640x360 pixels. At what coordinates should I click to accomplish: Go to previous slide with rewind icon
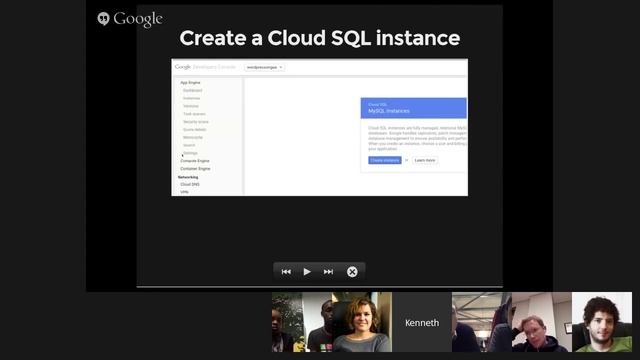point(286,272)
